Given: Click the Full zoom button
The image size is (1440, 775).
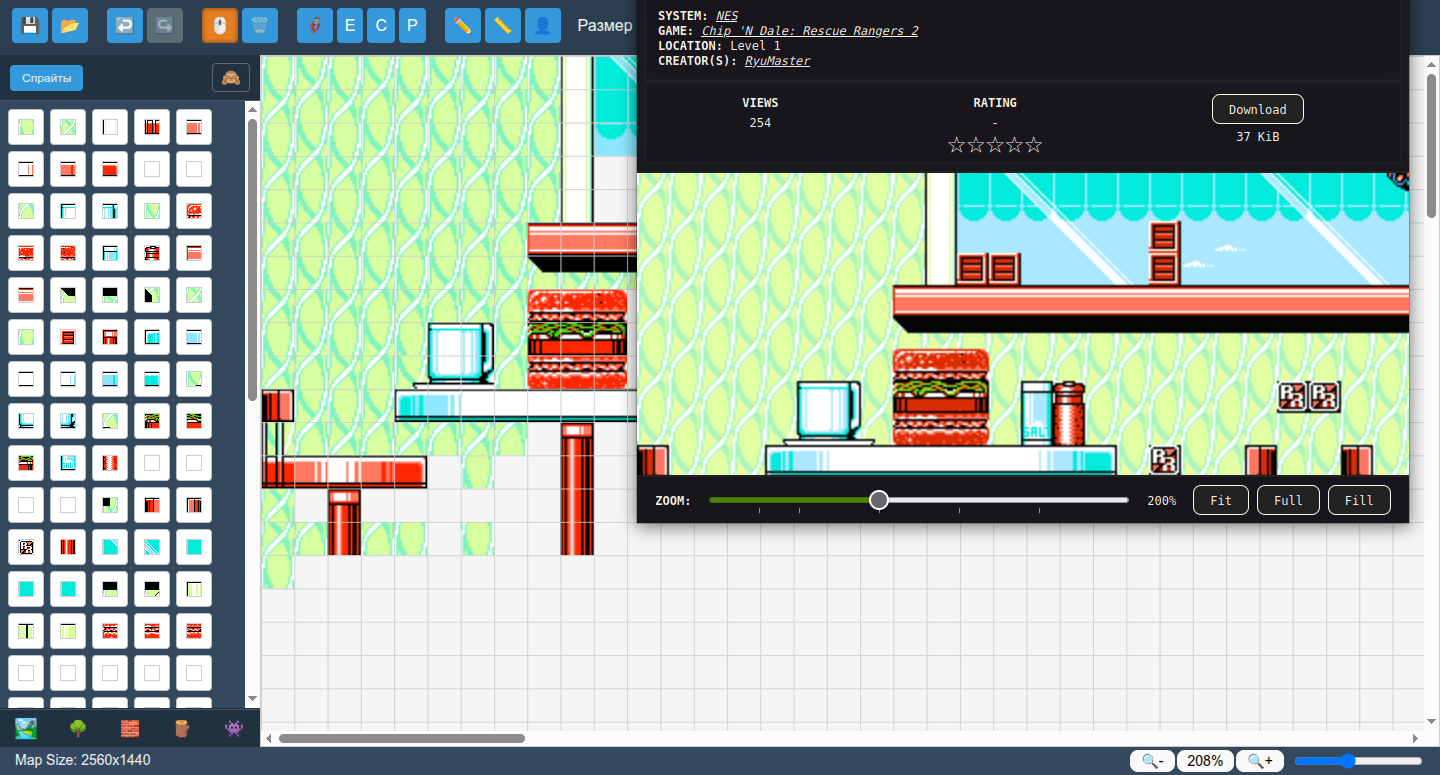Looking at the screenshot, I should [x=1288, y=500].
